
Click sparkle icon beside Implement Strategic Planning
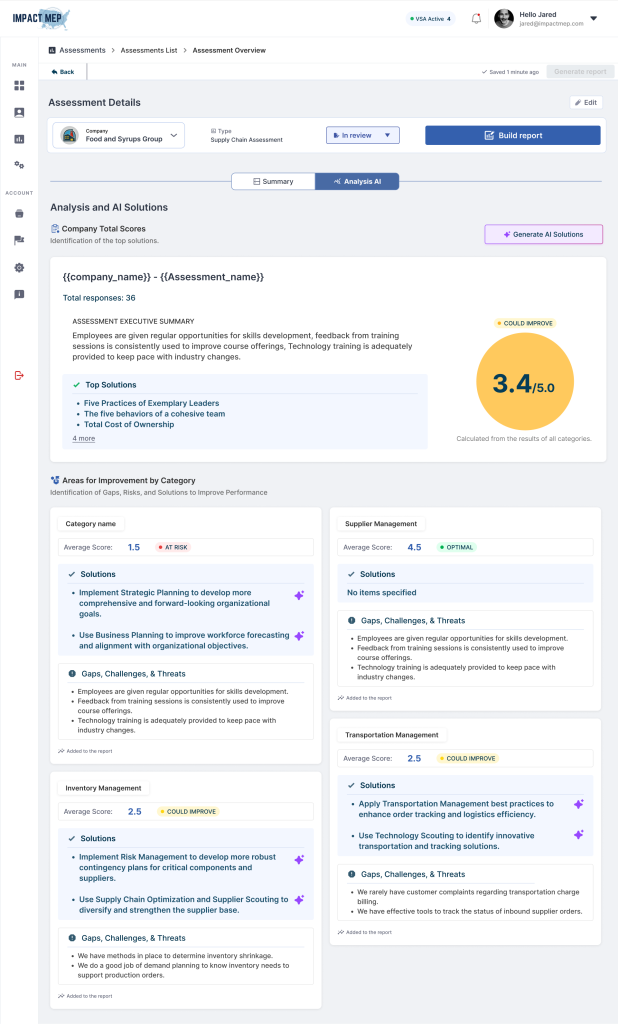coord(298,596)
